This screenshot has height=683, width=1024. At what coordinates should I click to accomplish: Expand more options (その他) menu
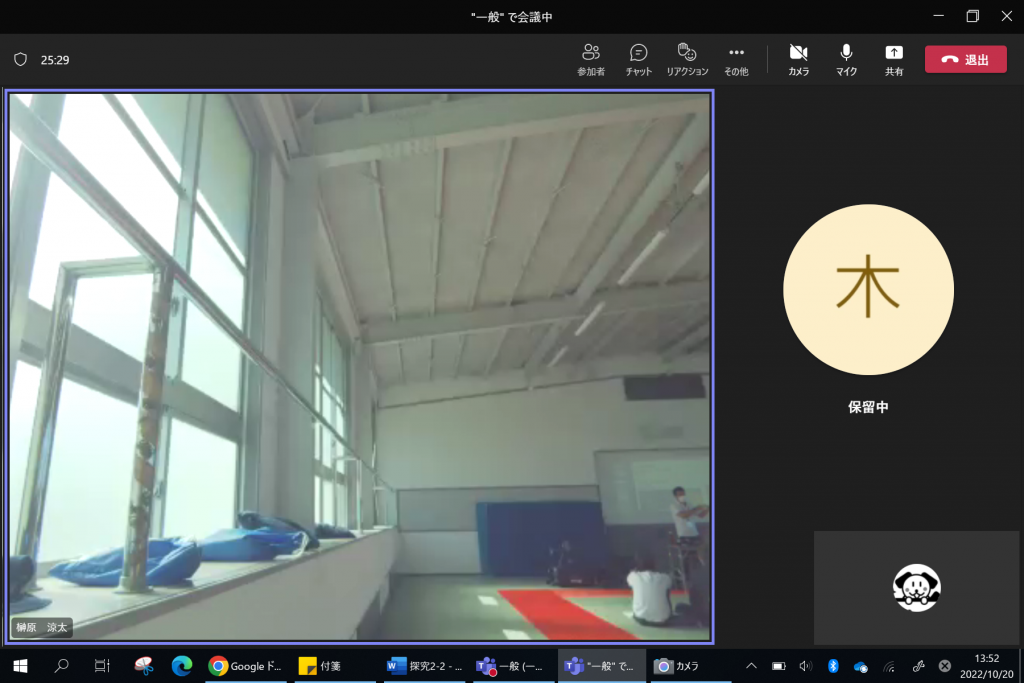(736, 59)
